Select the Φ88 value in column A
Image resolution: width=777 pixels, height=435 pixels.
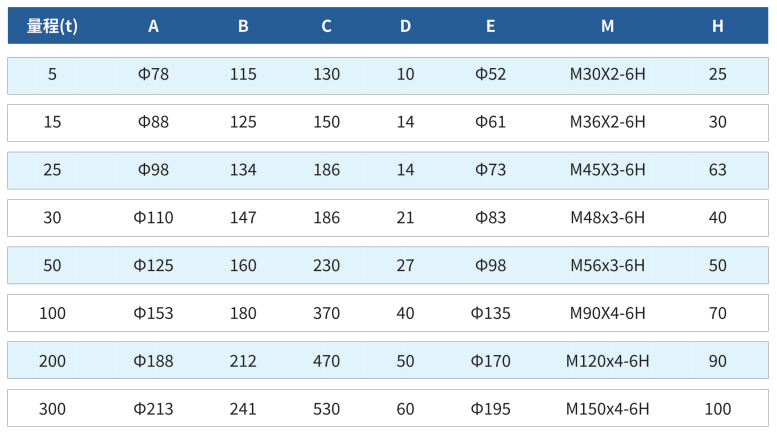(153, 122)
